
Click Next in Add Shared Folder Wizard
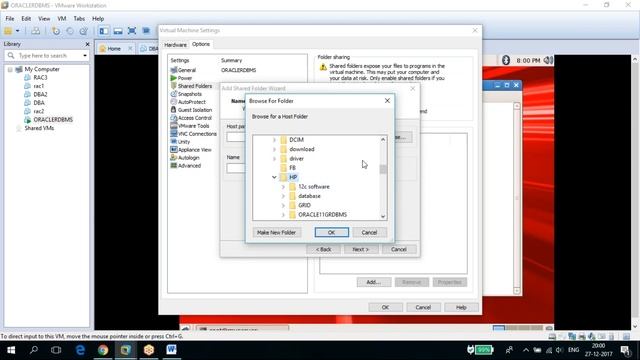coord(361,249)
